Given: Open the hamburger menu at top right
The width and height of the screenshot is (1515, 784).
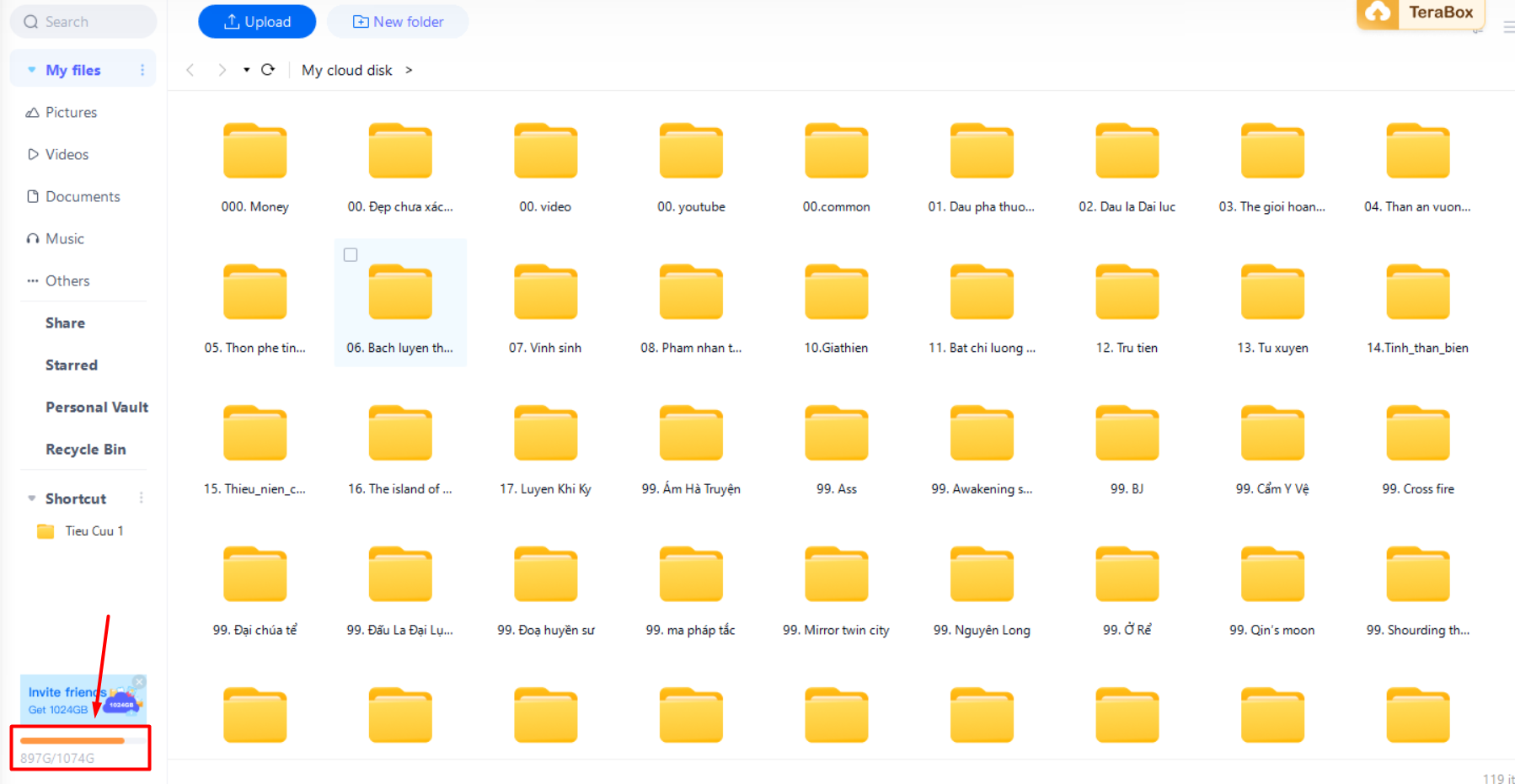Looking at the screenshot, I should pyautogui.click(x=1507, y=27).
